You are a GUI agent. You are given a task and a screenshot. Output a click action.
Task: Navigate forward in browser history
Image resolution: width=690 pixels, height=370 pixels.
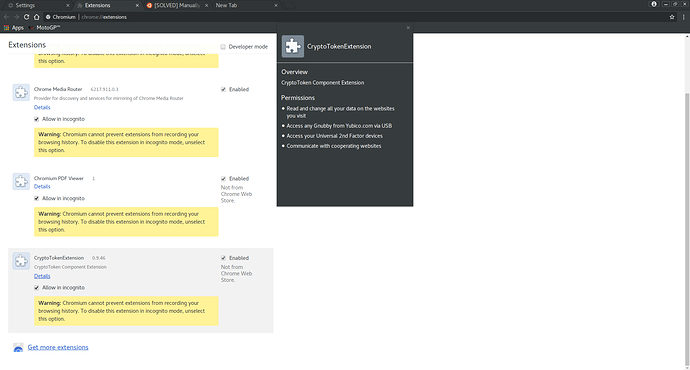[x=16, y=17]
